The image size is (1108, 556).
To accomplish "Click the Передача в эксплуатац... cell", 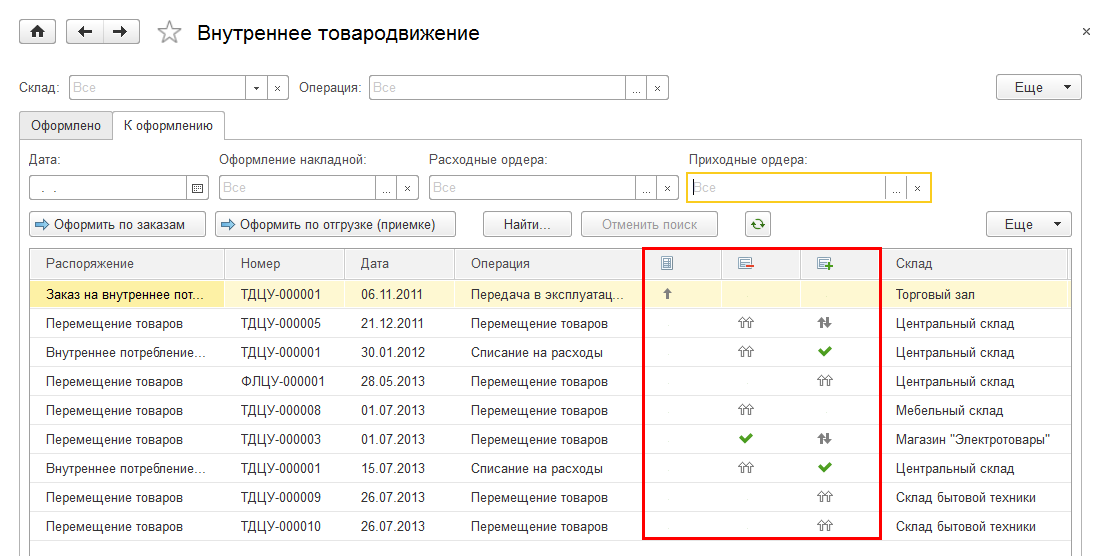I will pos(548,295).
